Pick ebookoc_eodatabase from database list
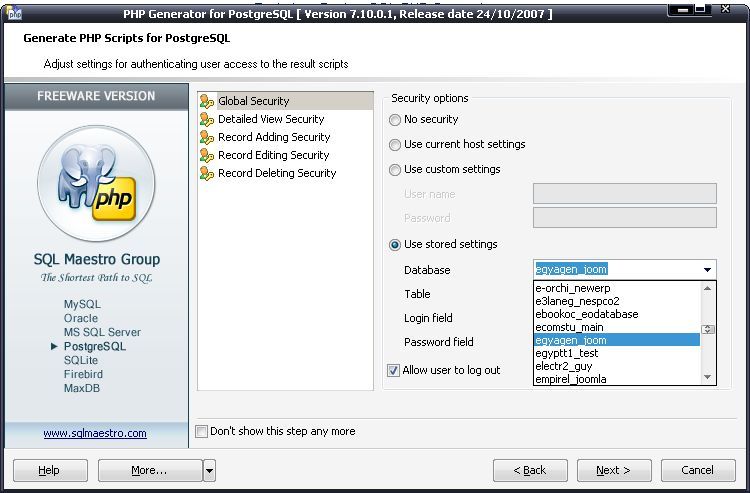This screenshot has height=493, width=750. click(617, 314)
